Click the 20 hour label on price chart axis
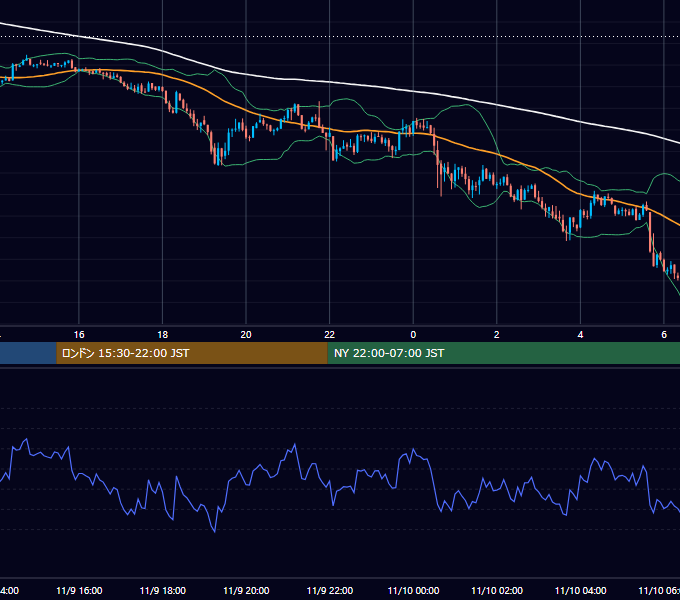 point(246,335)
